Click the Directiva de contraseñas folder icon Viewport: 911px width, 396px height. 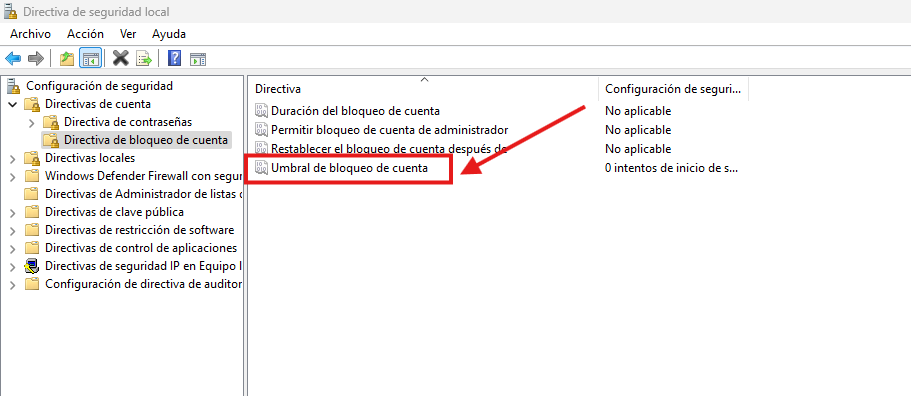pos(51,123)
